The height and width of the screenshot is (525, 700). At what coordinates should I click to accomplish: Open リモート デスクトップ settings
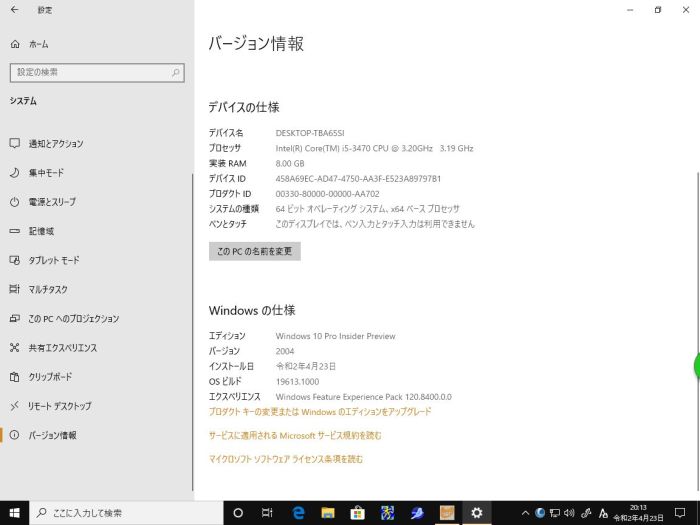[x=60, y=406]
